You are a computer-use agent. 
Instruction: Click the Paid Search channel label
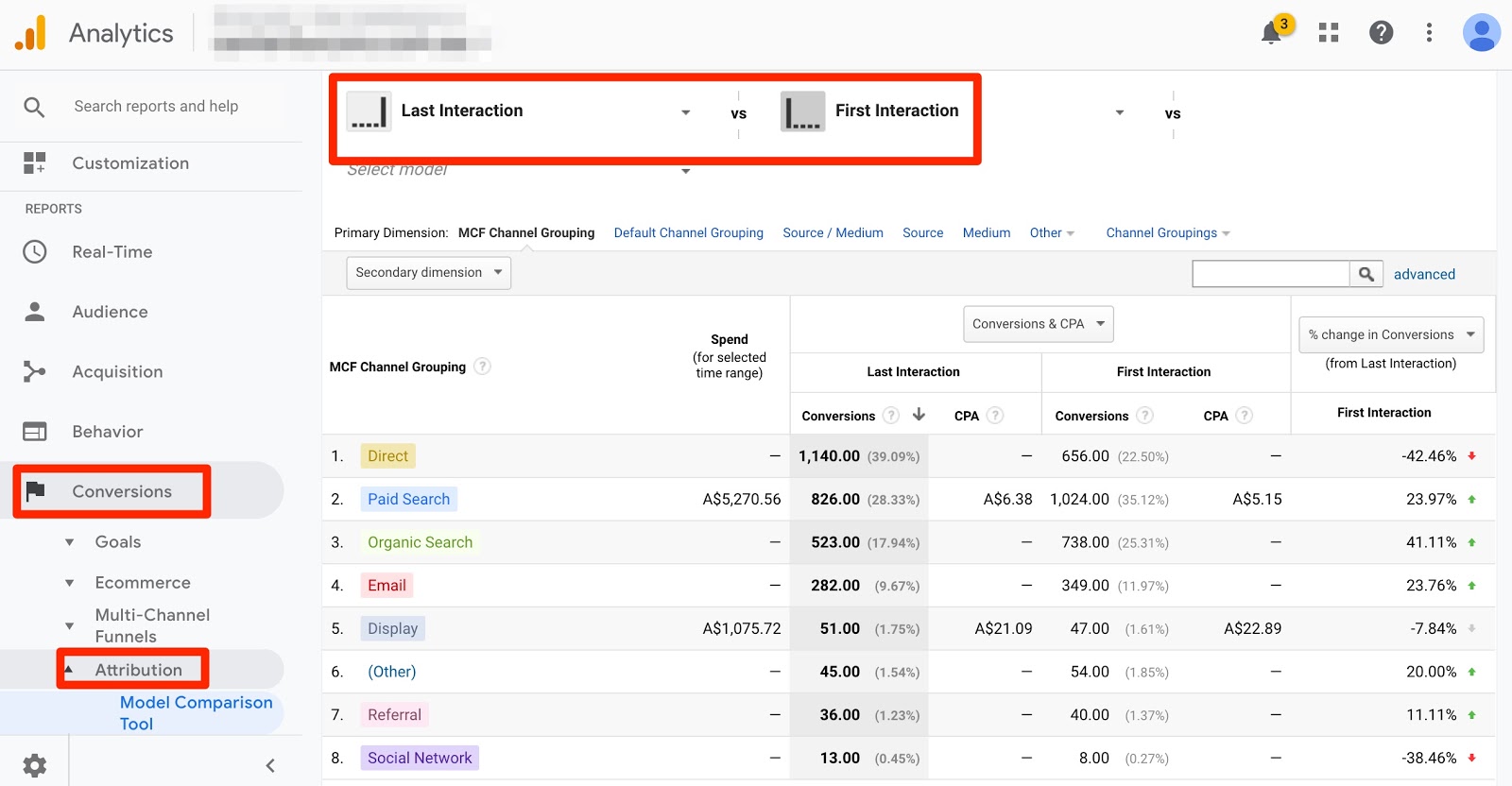408,499
